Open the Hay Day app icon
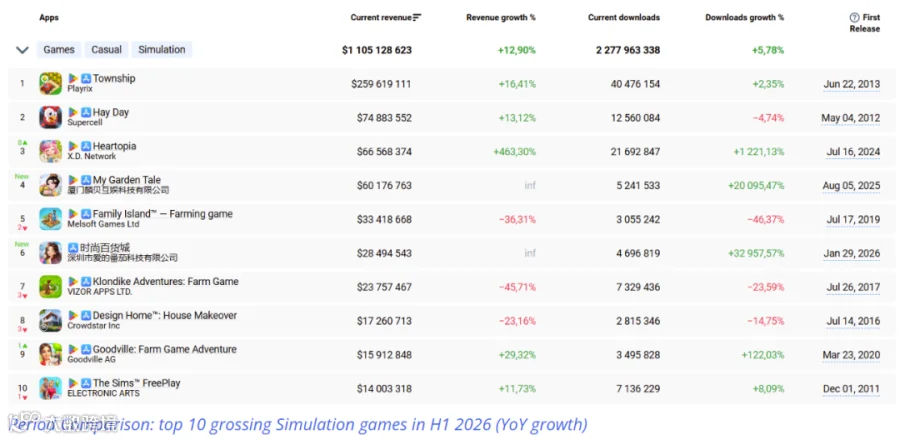 (51, 118)
